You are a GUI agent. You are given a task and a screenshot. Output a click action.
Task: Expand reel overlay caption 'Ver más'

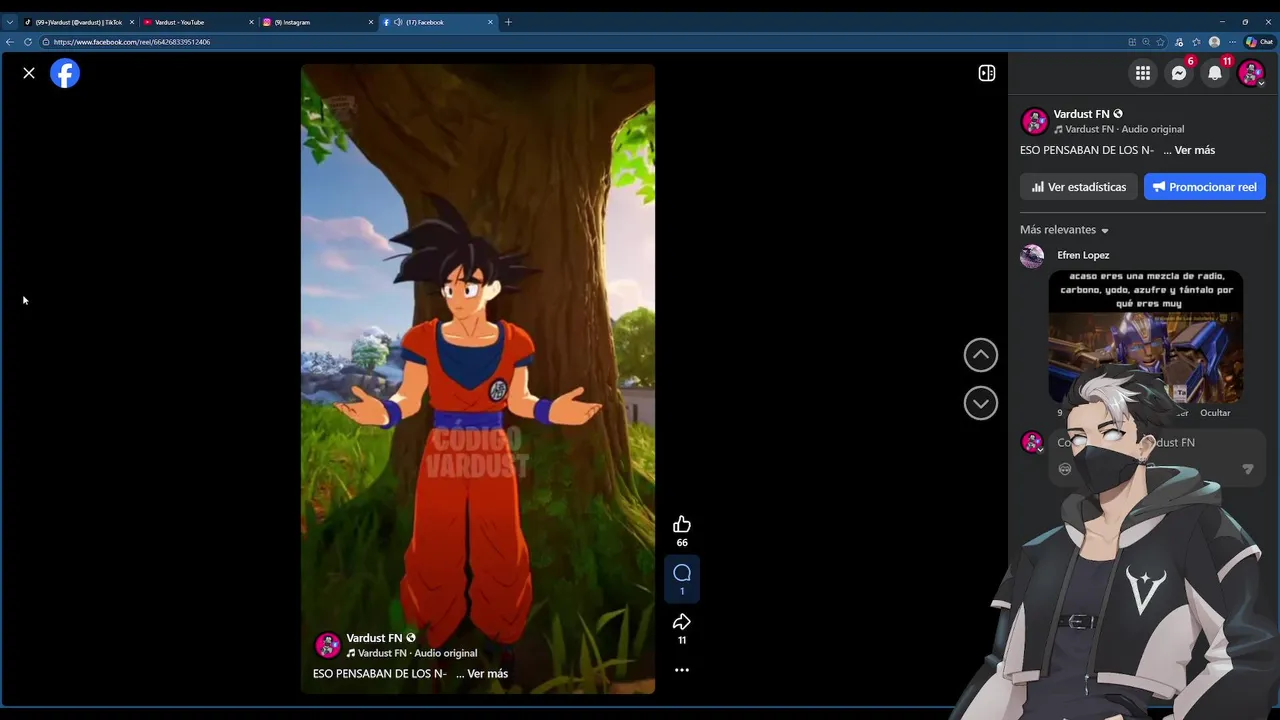[487, 674]
